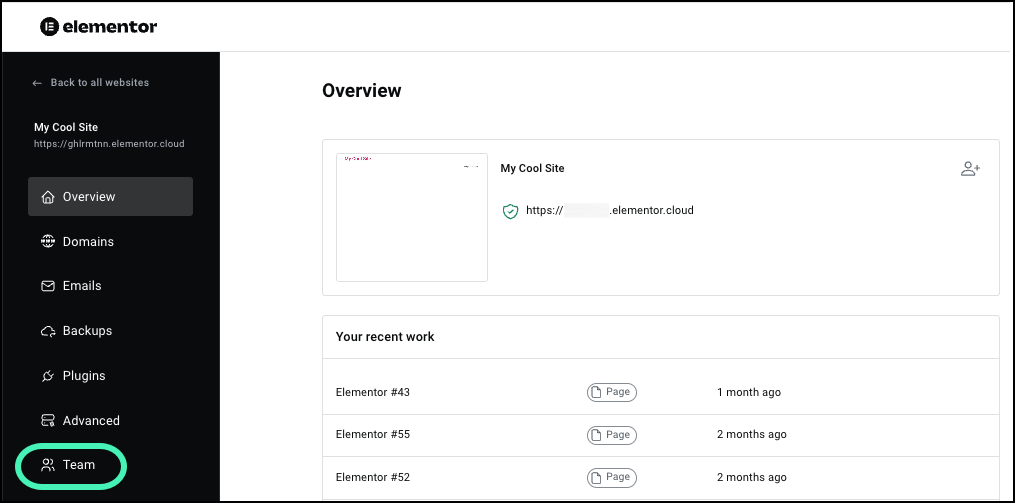Open the elementor.cloud site URL

pos(610,210)
